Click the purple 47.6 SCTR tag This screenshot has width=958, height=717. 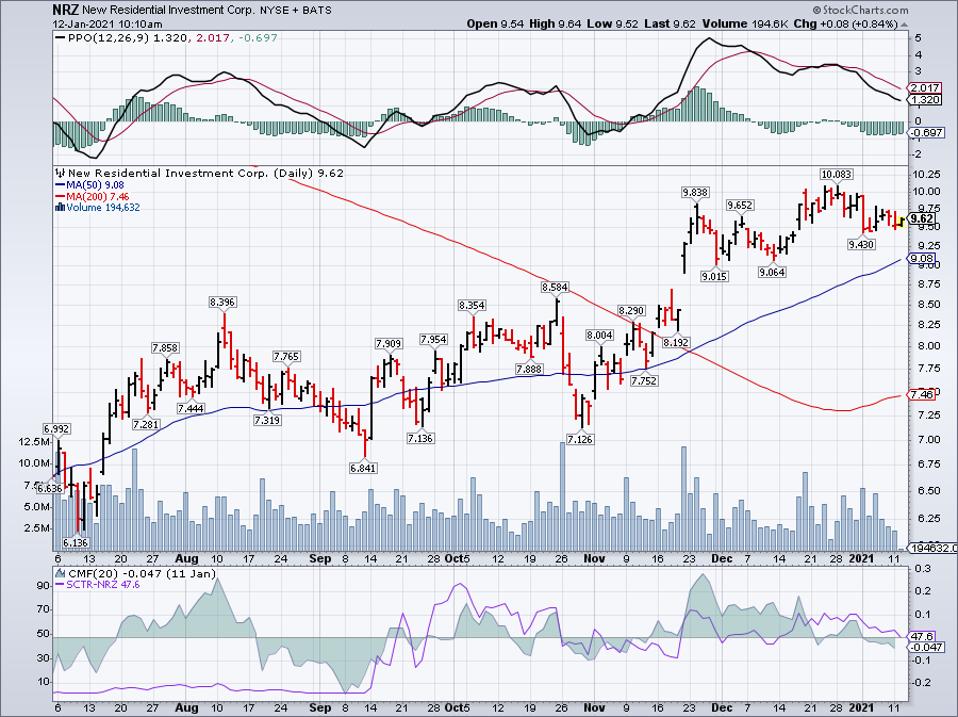point(921,636)
